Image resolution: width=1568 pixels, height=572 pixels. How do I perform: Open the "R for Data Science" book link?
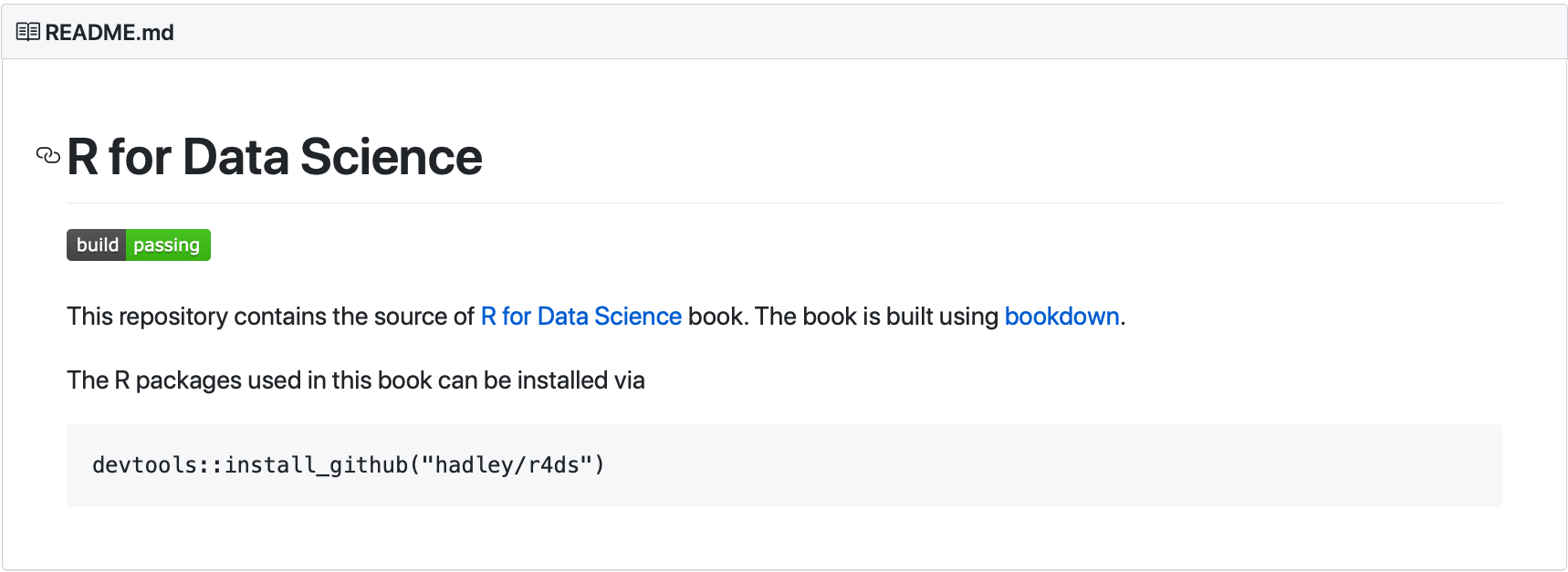(x=580, y=317)
